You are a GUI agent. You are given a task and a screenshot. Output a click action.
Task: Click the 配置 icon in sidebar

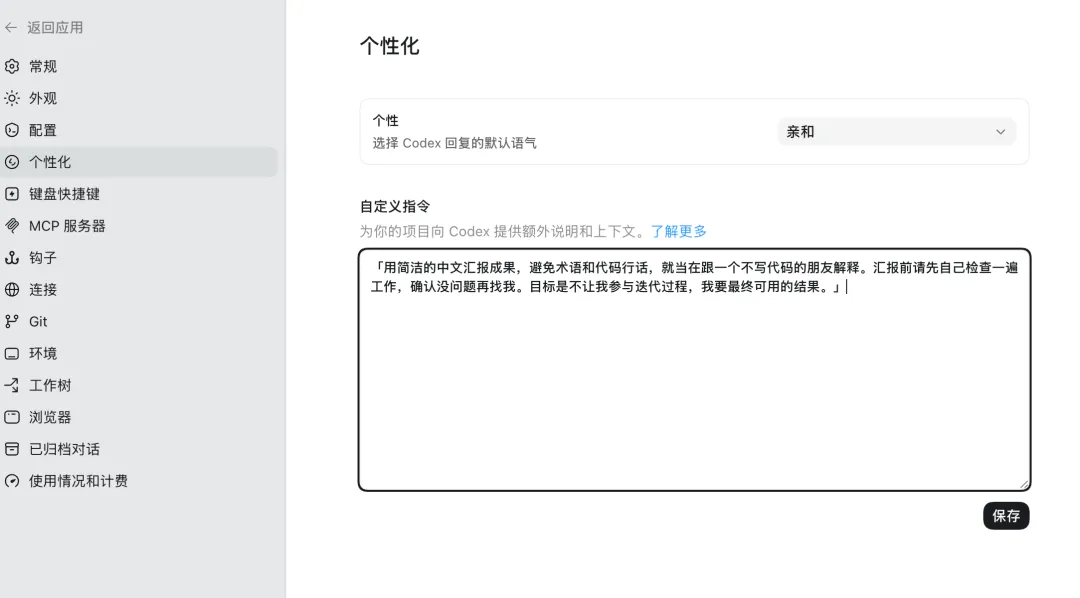coord(12,130)
